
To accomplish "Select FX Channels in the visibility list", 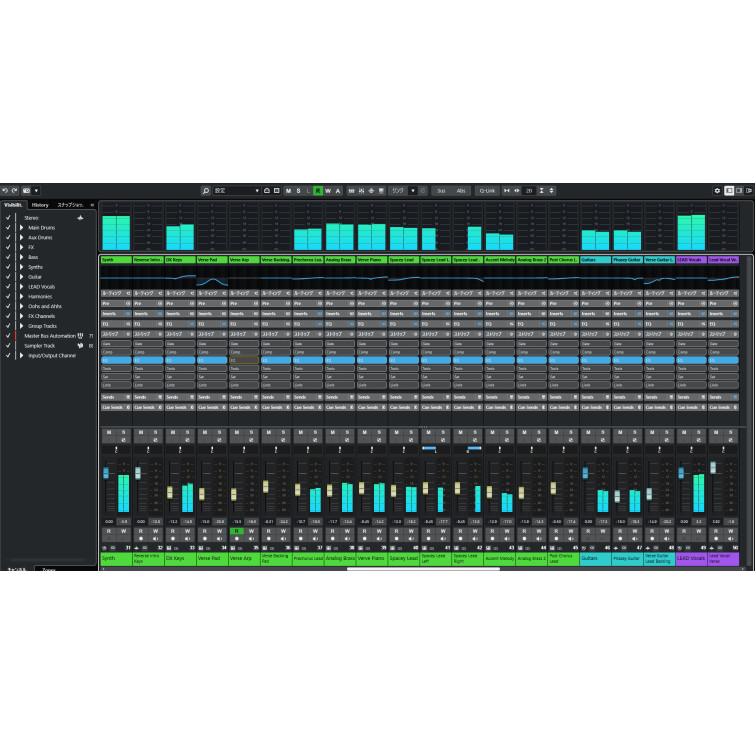I will 41,316.
